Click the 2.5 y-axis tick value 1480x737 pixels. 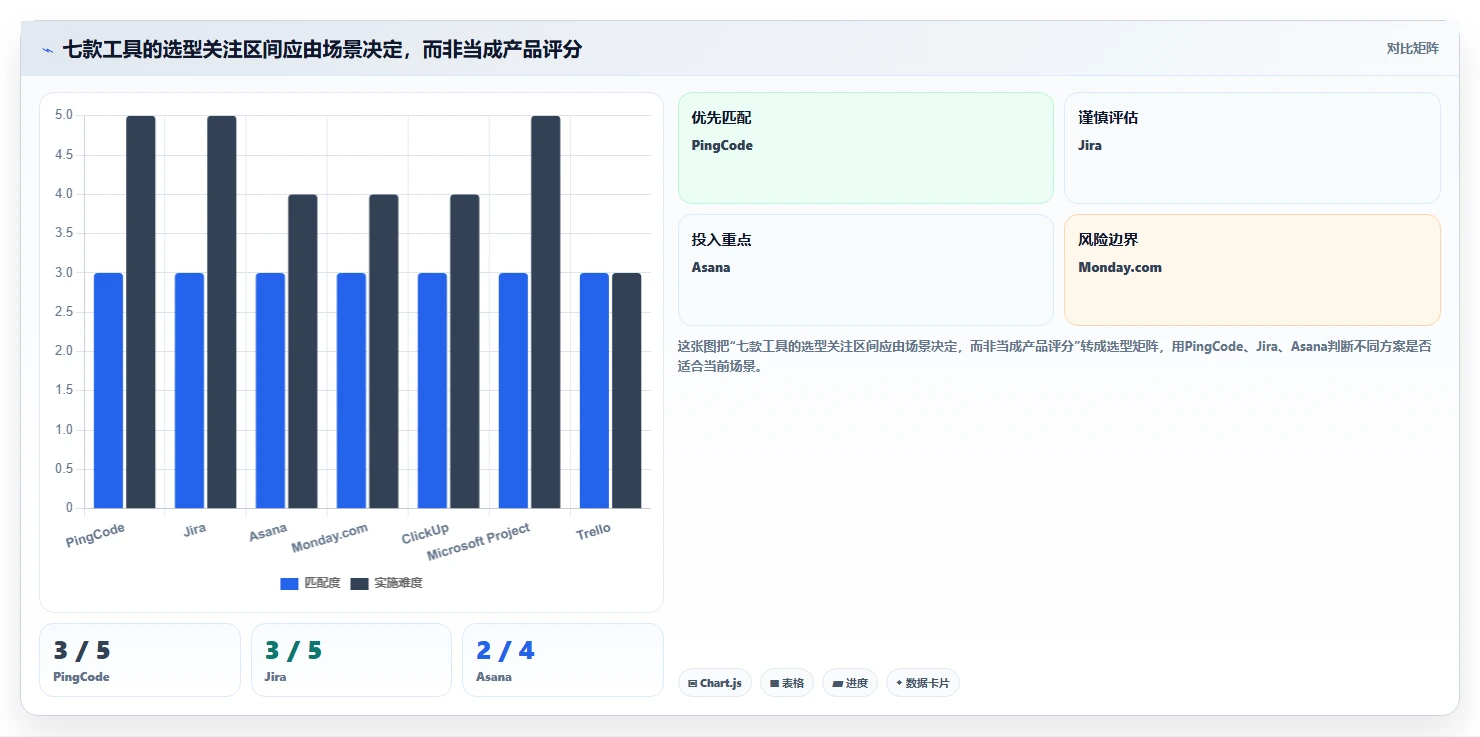(64, 312)
